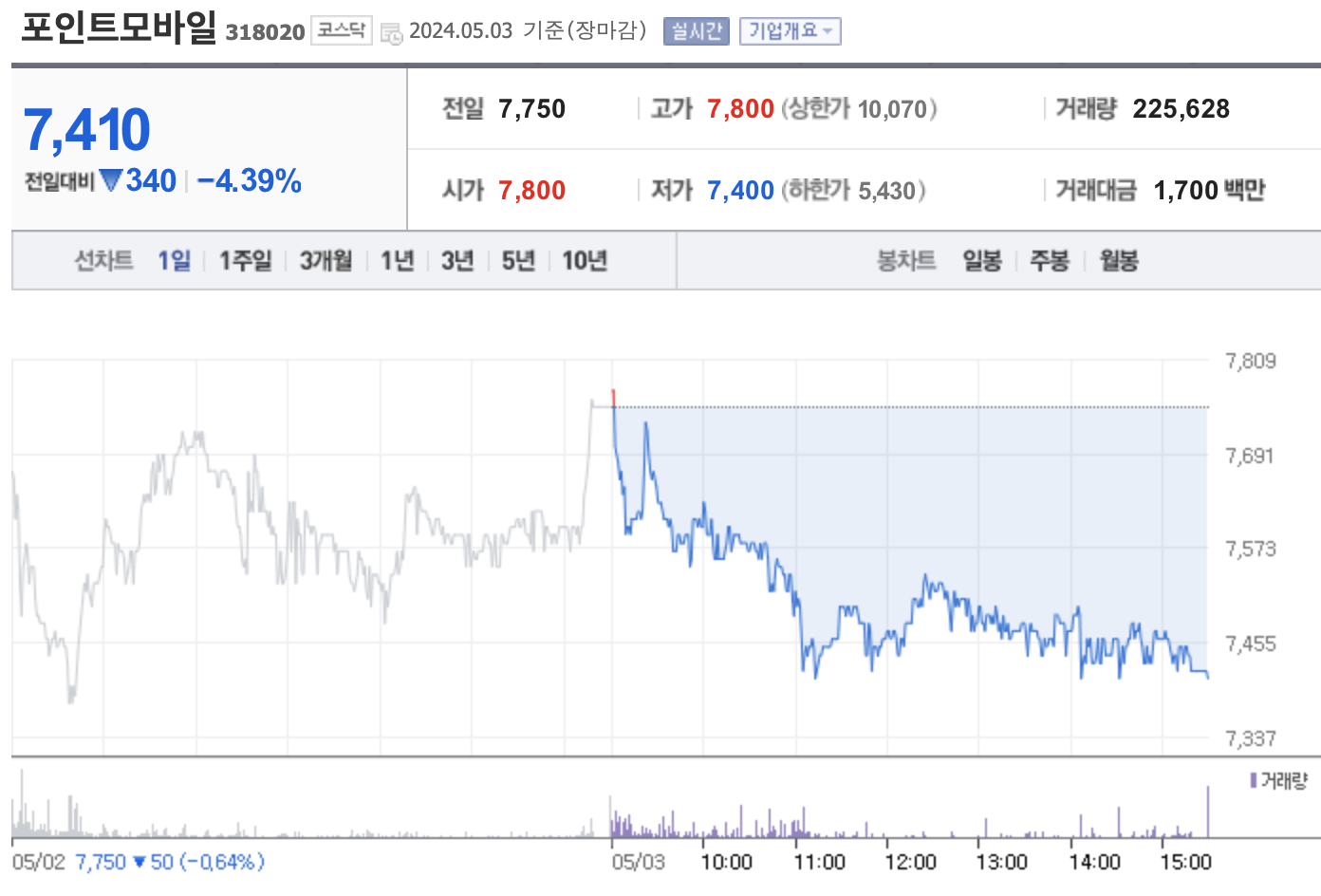Click the 거래대금 value 1,700 백만
Screen dimensions: 1321x896
coord(1210,191)
